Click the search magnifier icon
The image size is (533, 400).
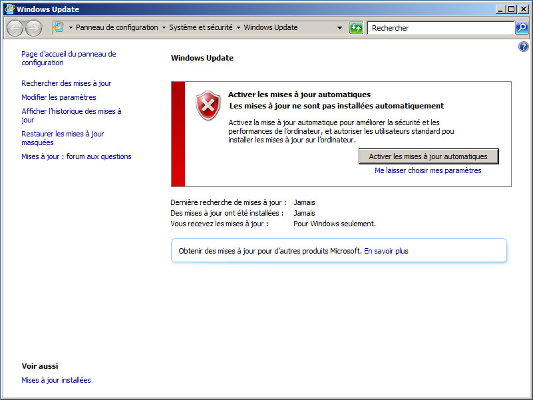(521, 28)
